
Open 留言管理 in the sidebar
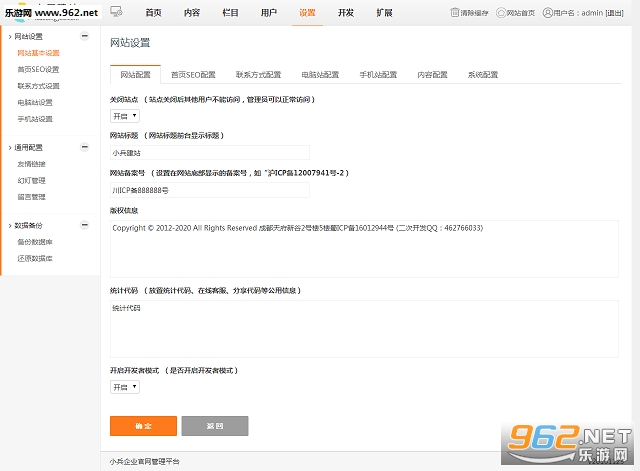31,197
